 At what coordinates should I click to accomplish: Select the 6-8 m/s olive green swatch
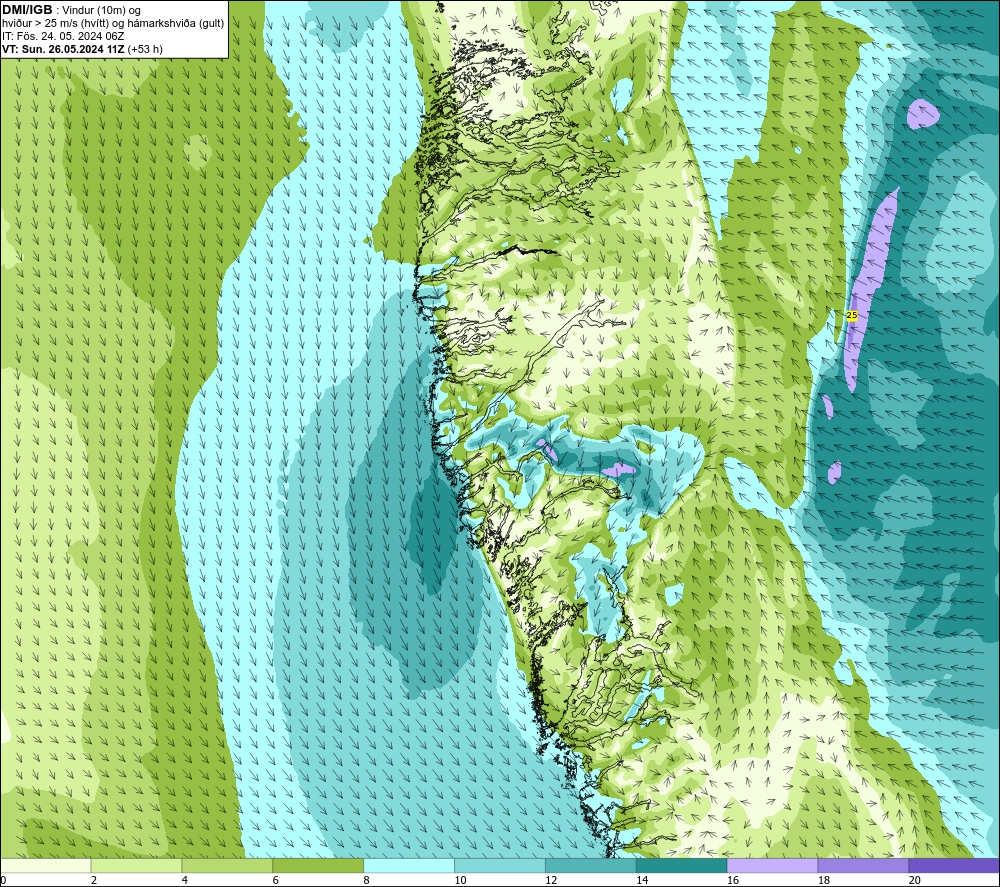318,865
